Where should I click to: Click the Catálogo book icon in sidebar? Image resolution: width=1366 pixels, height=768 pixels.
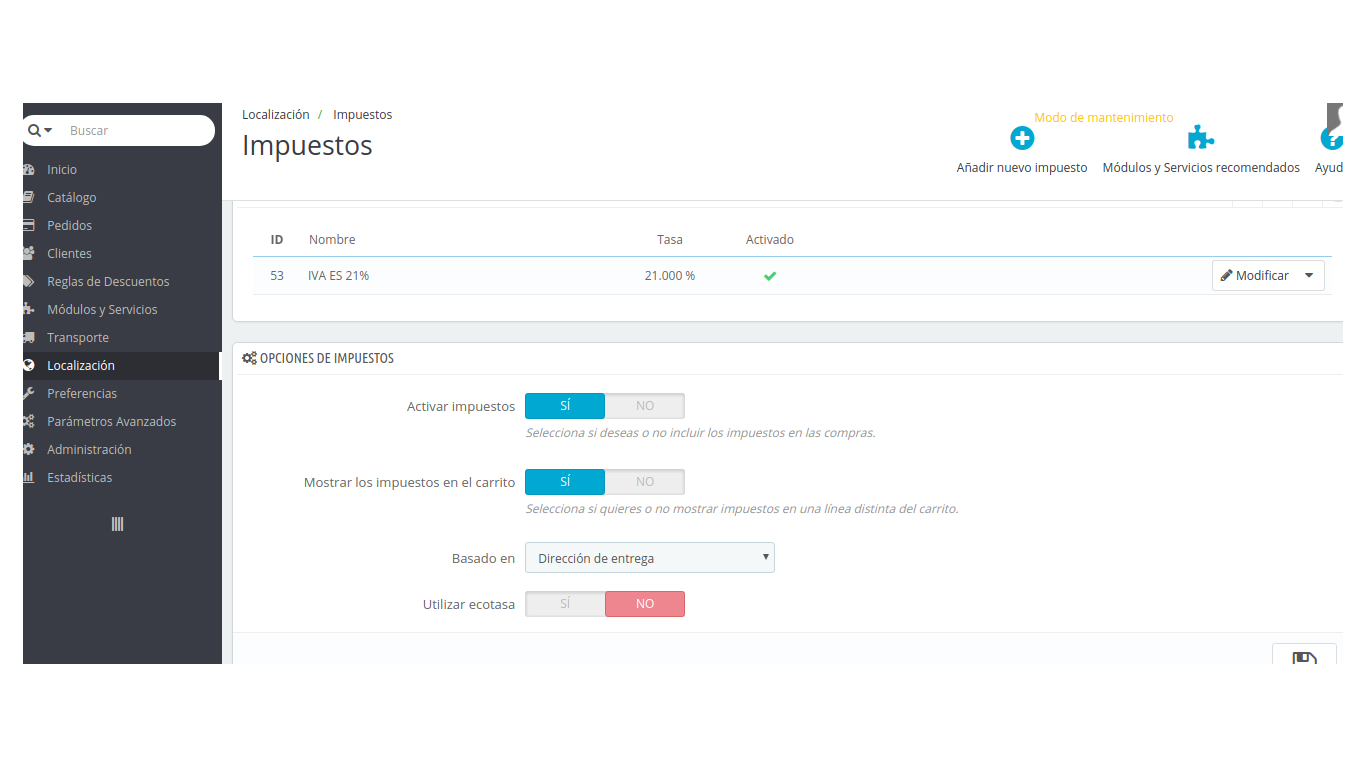(29, 198)
